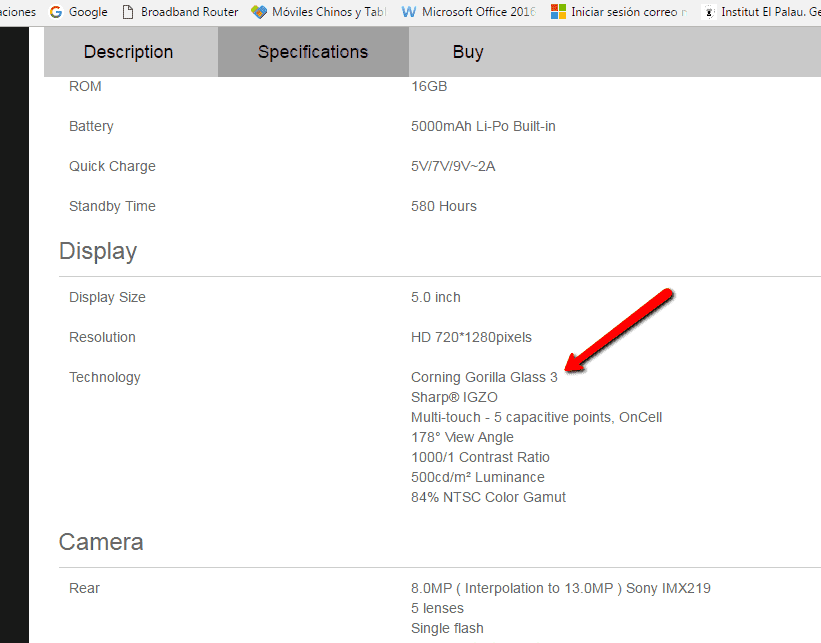
Task: Click the Word W bookmark icon
Action: click(409, 12)
